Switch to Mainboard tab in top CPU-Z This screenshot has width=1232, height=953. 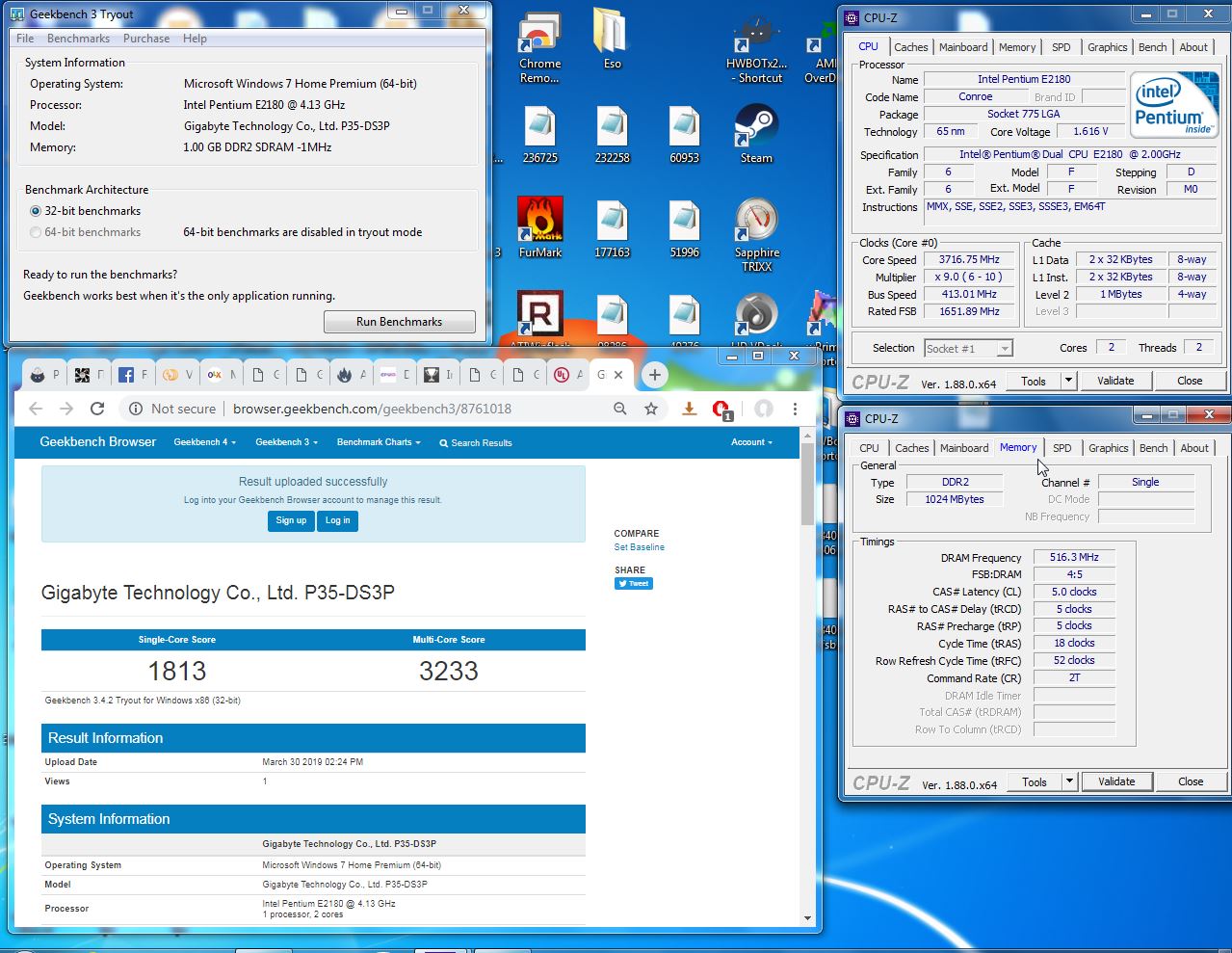(963, 47)
